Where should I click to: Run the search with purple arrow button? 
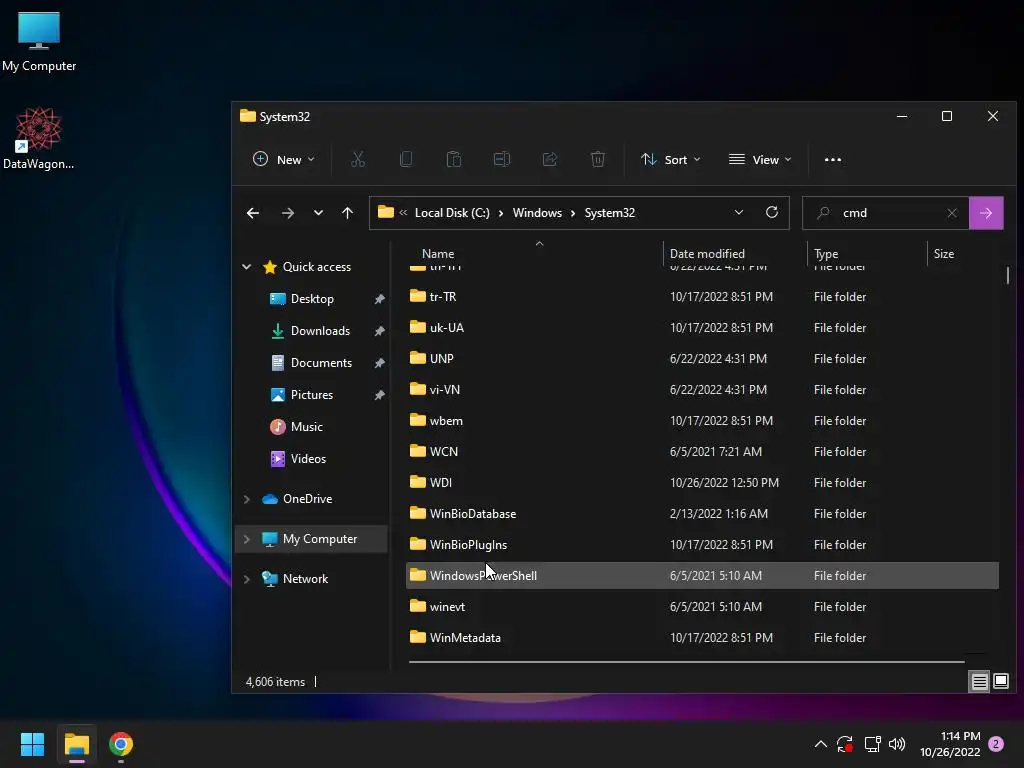pyautogui.click(x=986, y=213)
